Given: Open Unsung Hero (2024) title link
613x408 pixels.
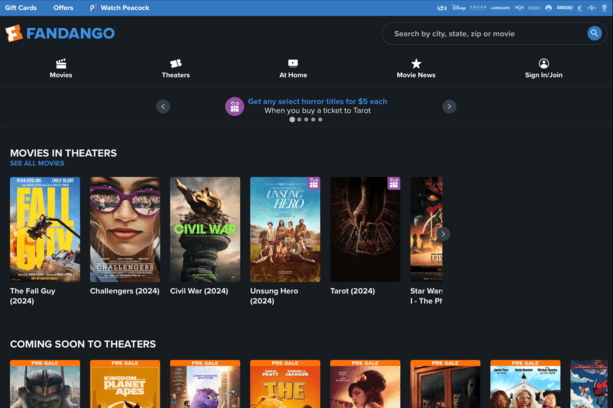Looking at the screenshot, I should pyautogui.click(x=274, y=296).
